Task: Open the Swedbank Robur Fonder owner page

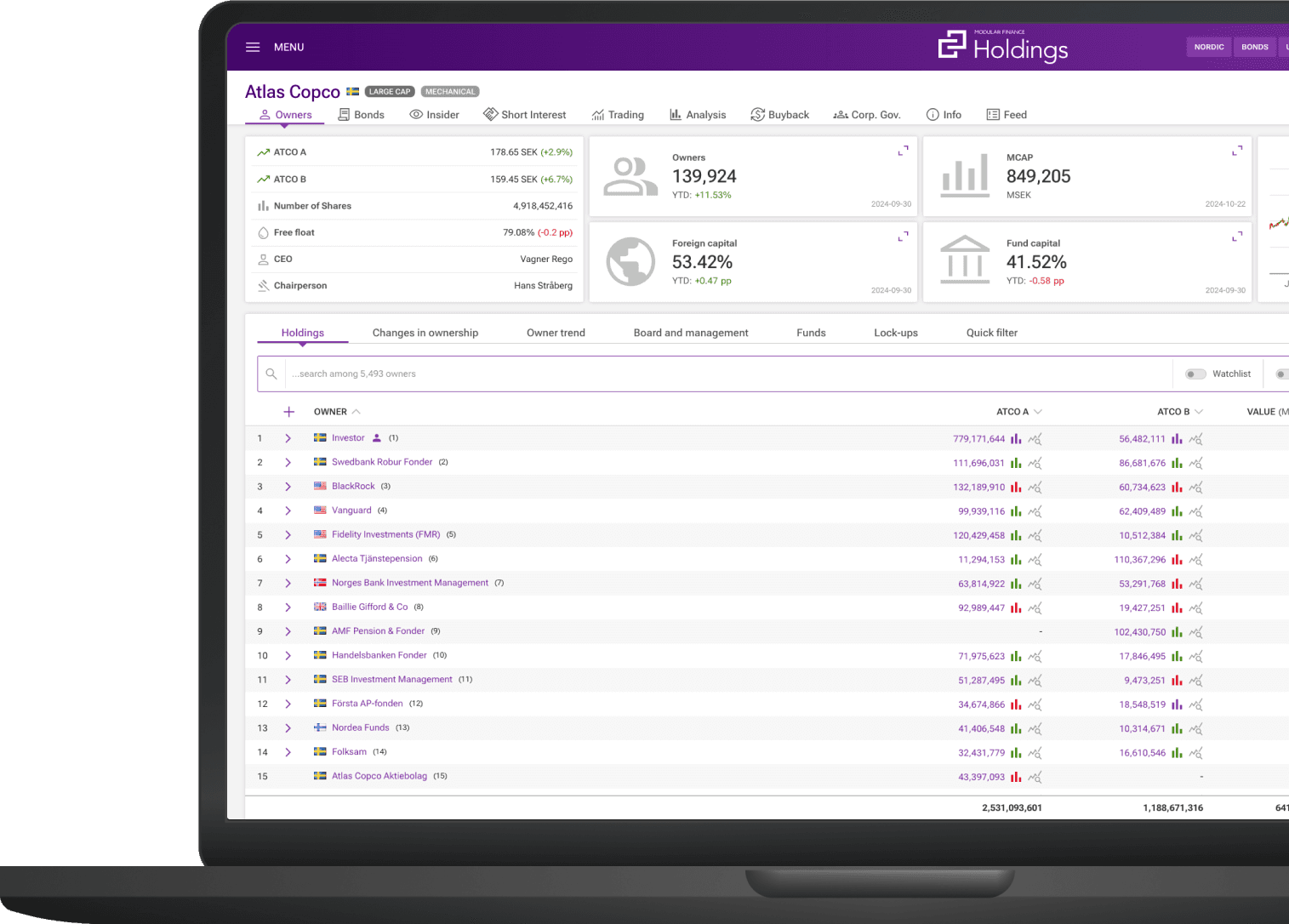Action: click(x=380, y=461)
